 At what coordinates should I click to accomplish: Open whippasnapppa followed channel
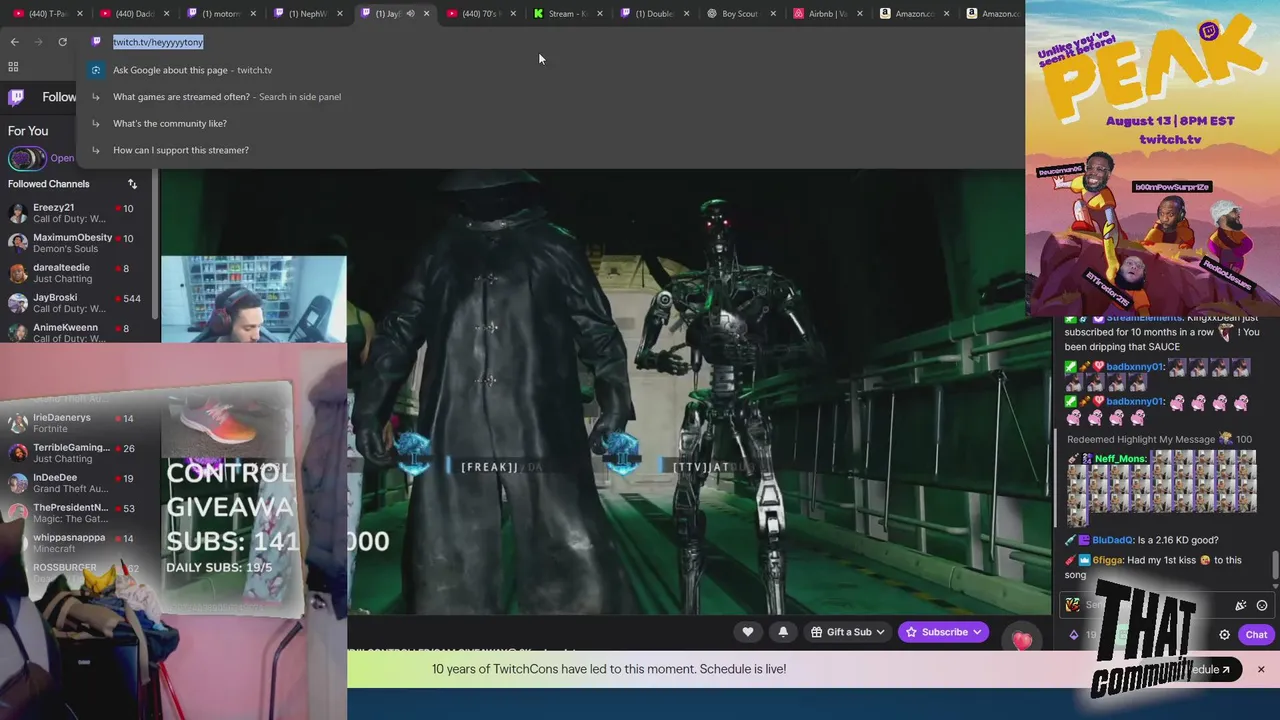(x=75, y=543)
